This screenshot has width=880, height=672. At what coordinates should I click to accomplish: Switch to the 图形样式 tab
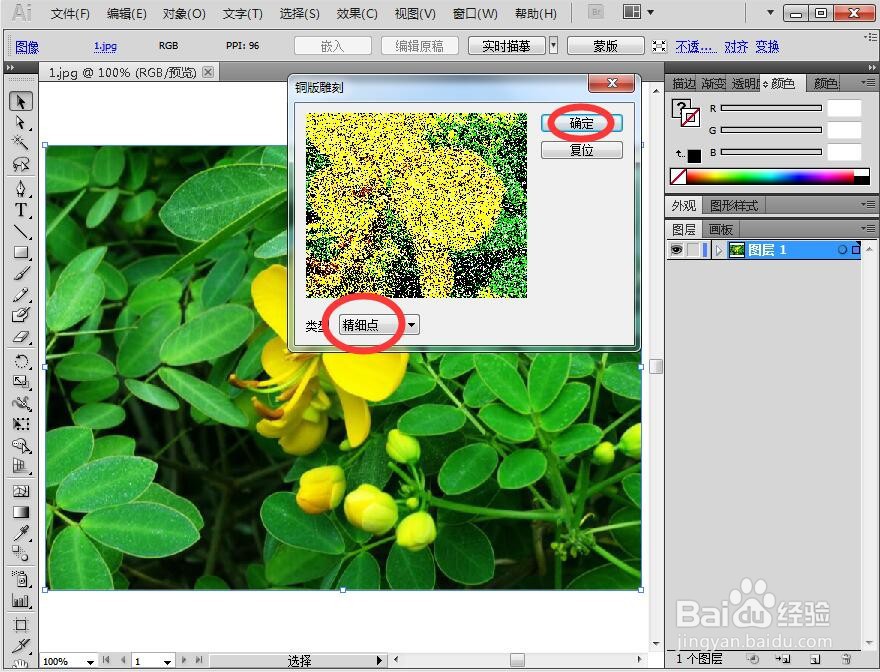click(734, 205)
